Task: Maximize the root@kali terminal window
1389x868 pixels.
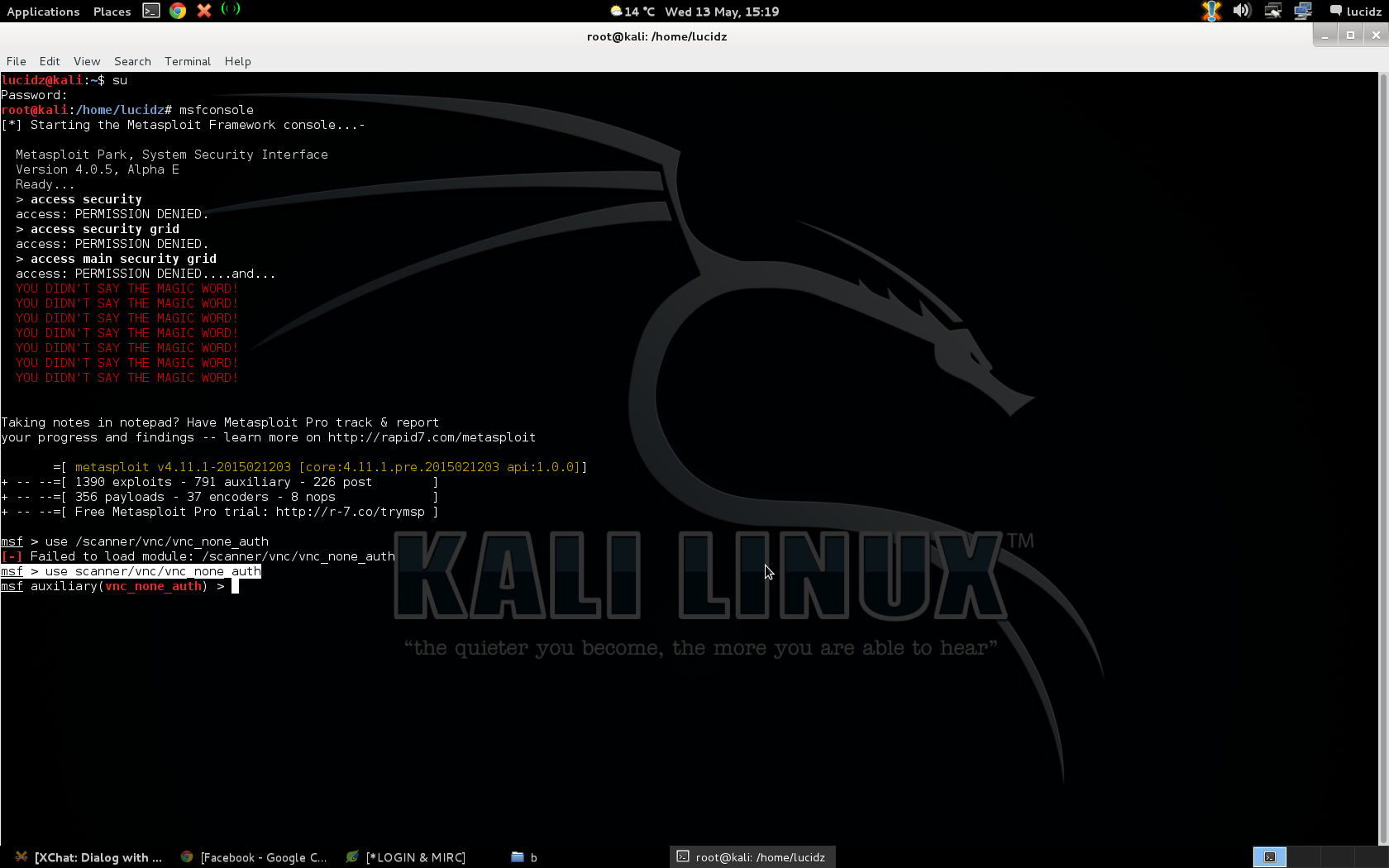Action: point(1350,36)
